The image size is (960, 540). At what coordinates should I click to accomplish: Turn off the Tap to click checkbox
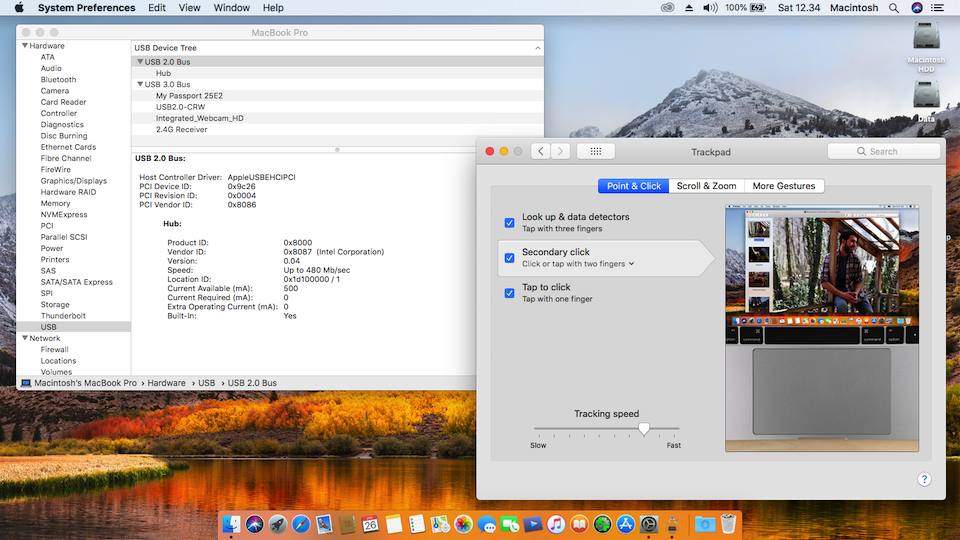[510, 292]
